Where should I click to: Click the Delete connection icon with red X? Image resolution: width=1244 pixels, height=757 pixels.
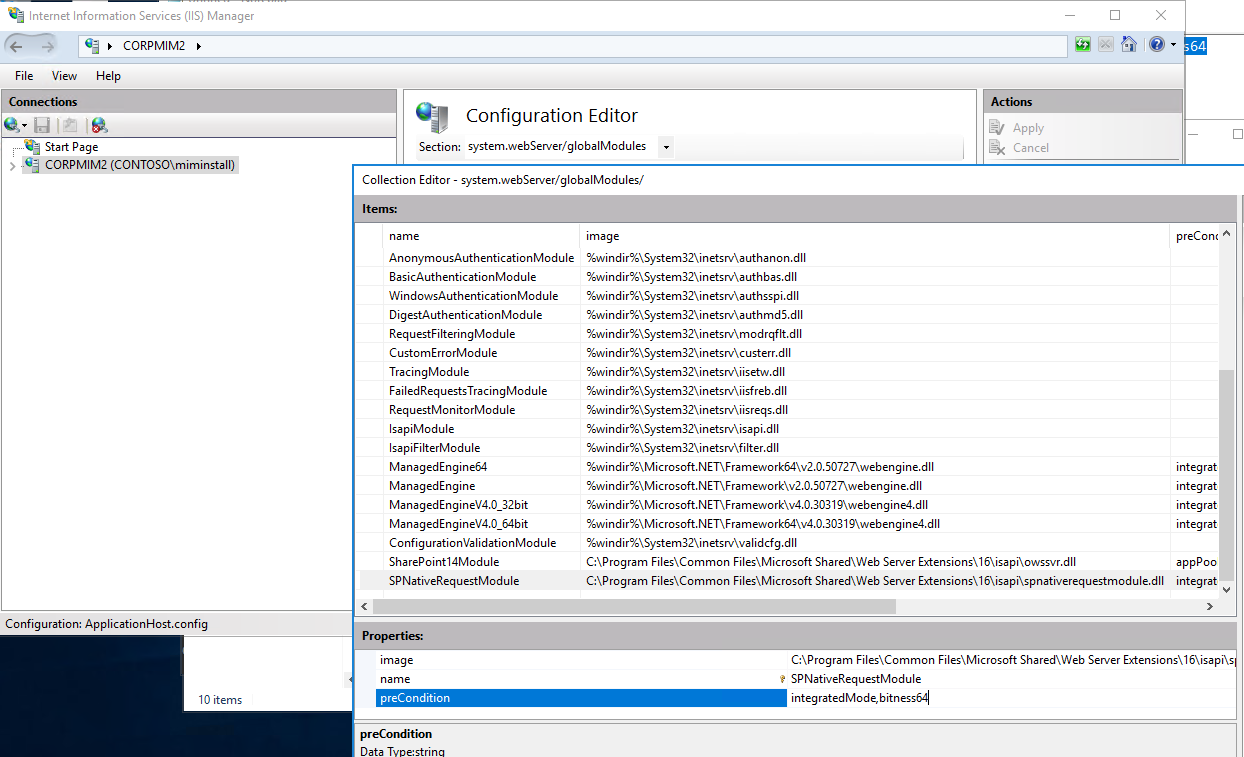pos(98,125)
